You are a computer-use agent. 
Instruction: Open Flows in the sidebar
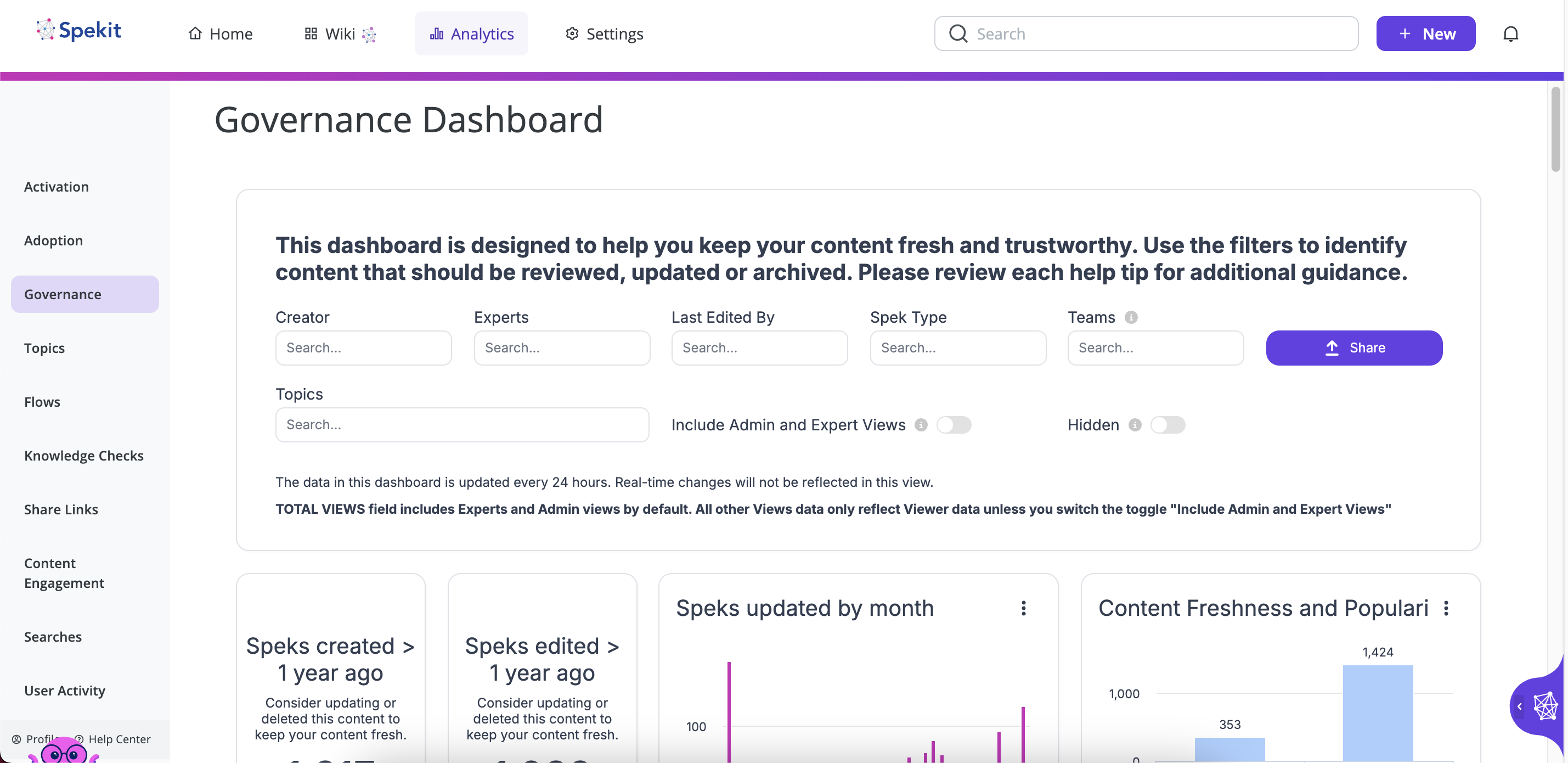click(42, 402)
